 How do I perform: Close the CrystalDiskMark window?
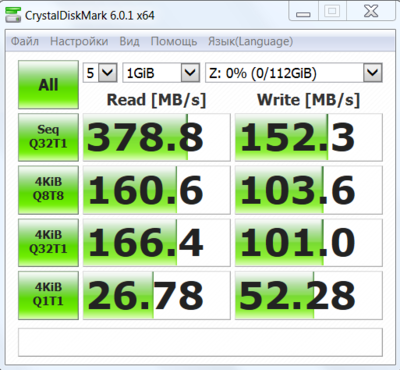[x=371, y=13]
